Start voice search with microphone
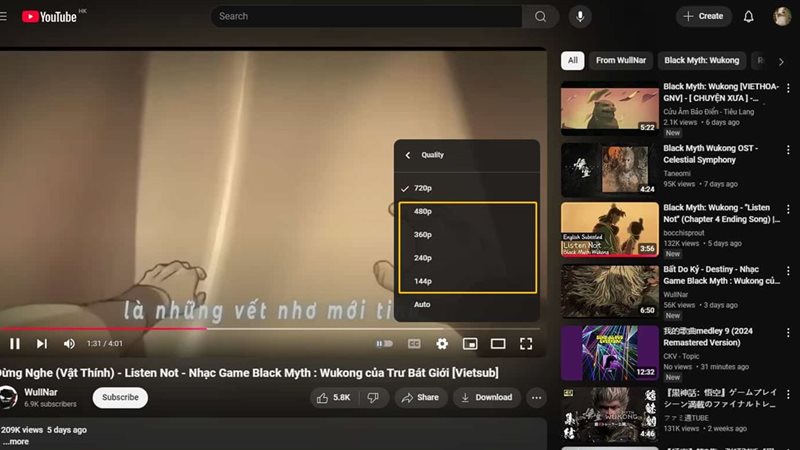This screenshot has height=450, width=800. click(580, 16)
